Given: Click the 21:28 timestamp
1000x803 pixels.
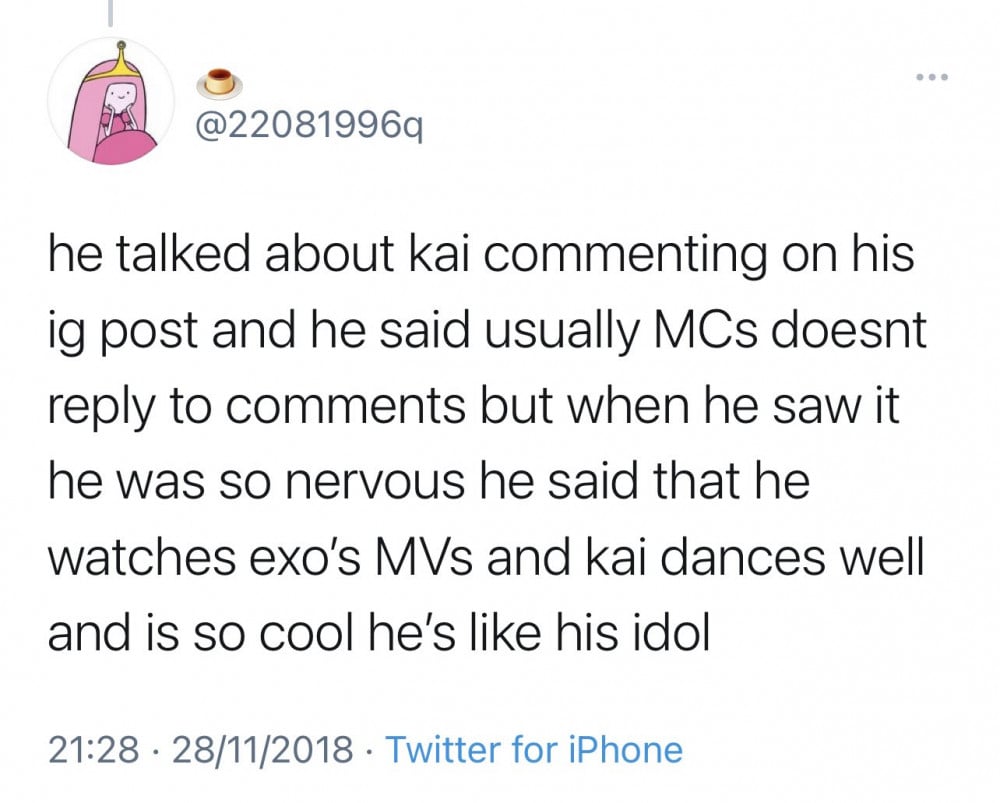Looking at the screenshot, I should coord(94,749).
